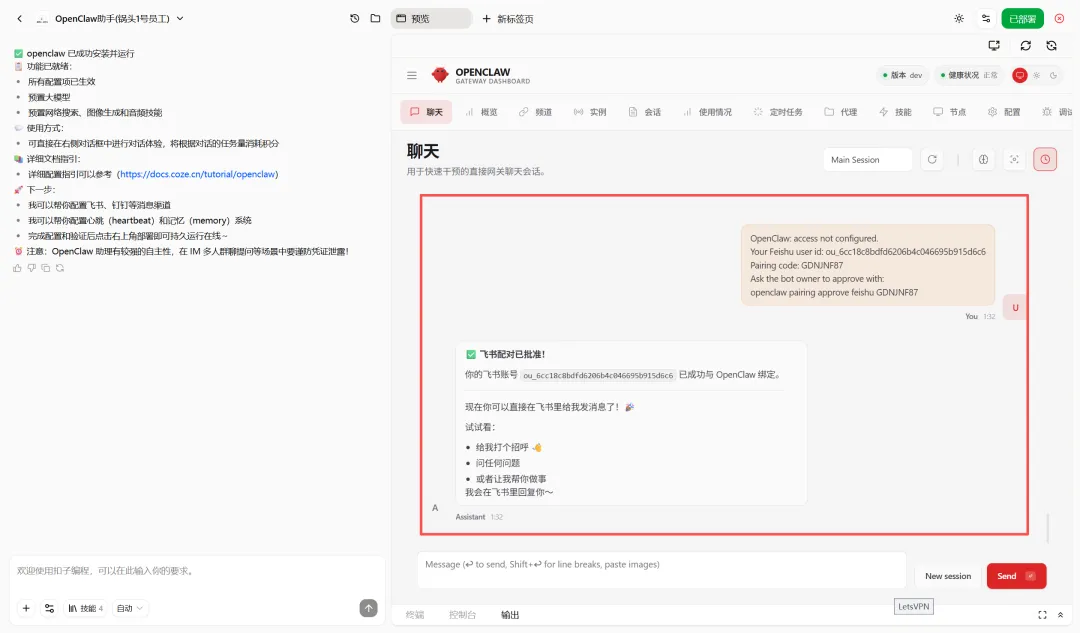Focus the OpenClaw Message input box
Screen dimensions: 1080x633
pyautogui.click(x=661, y=570)
